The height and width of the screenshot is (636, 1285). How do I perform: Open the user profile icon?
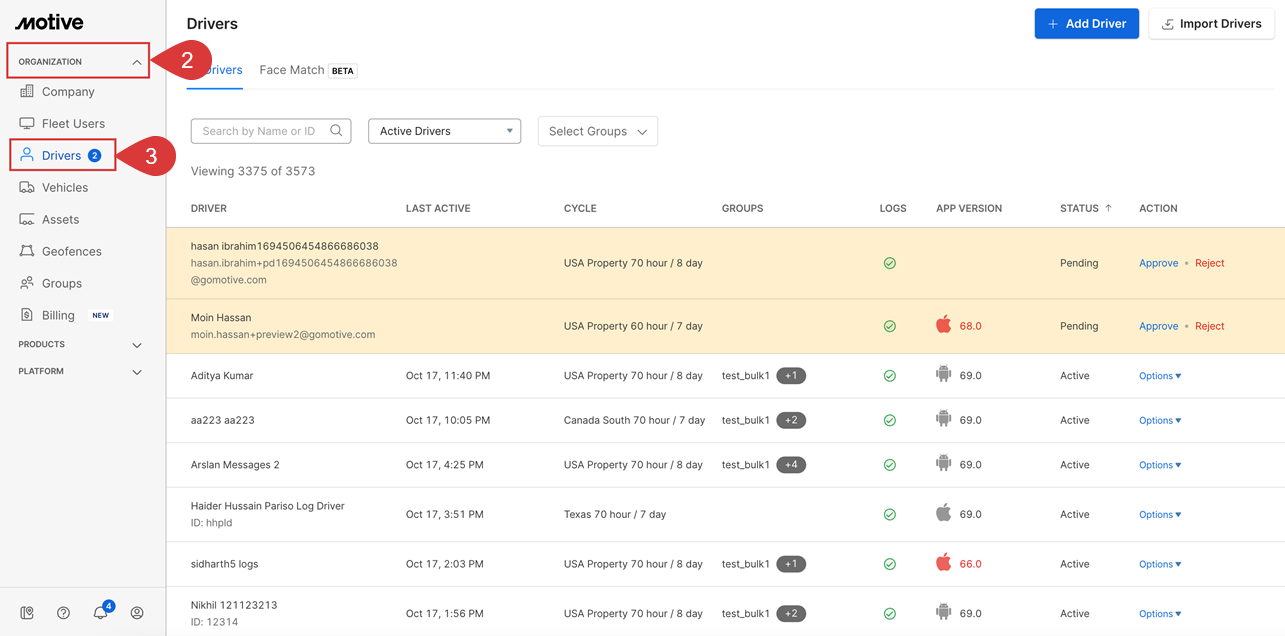tap(137, 613)
